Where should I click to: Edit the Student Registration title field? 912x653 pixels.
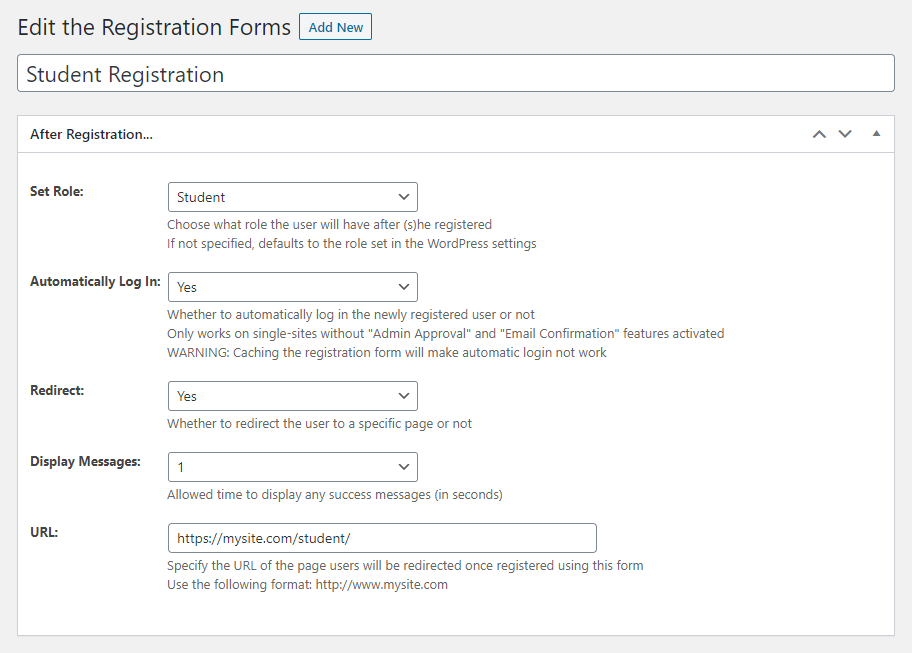[x=455, y=73]
